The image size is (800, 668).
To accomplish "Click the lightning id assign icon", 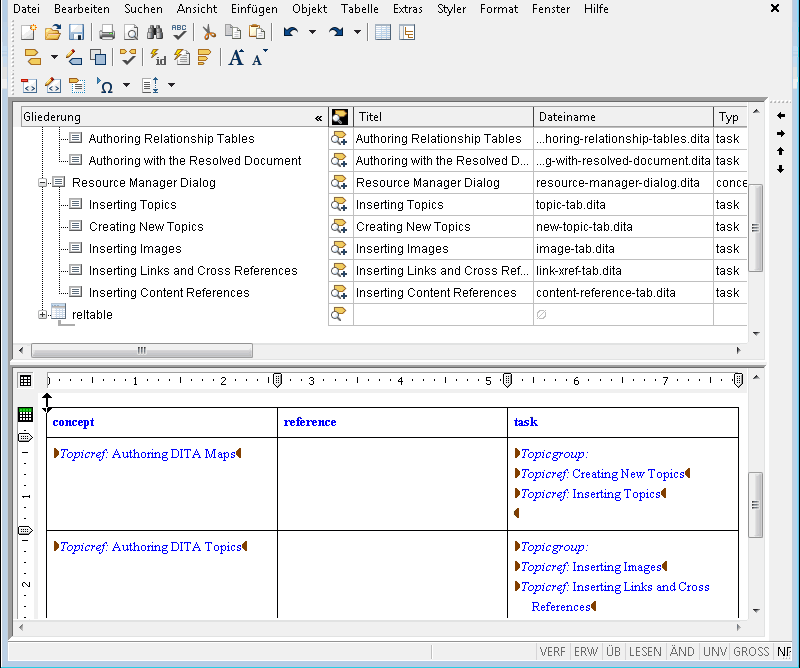I will point(158,57).
